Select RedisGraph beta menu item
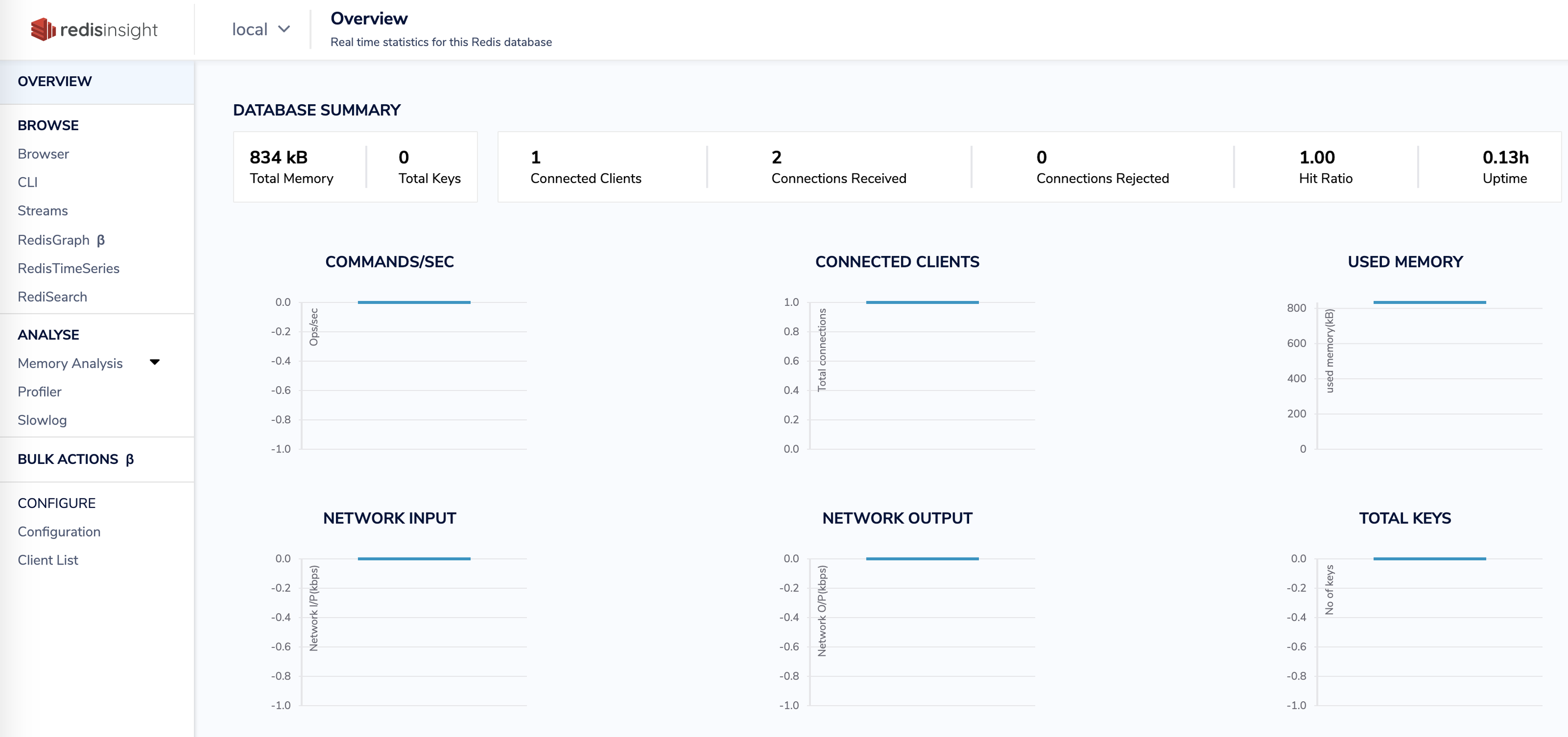Viewport: 1568px width, 737px height. pyautogui.click(x=61, y=240)
